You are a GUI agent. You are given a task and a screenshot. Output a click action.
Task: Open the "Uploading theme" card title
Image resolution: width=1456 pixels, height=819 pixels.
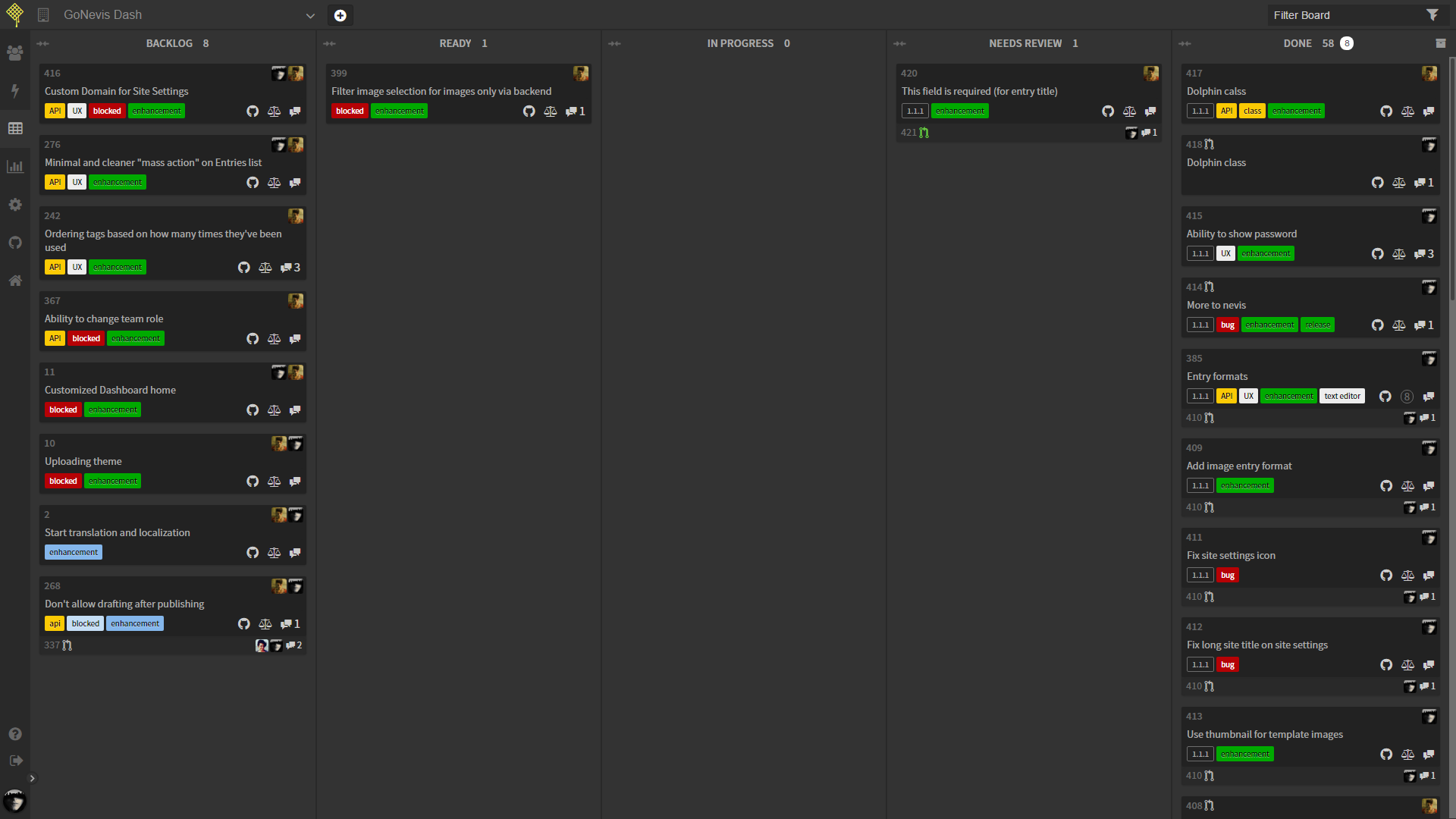click(x=83, y=461)
